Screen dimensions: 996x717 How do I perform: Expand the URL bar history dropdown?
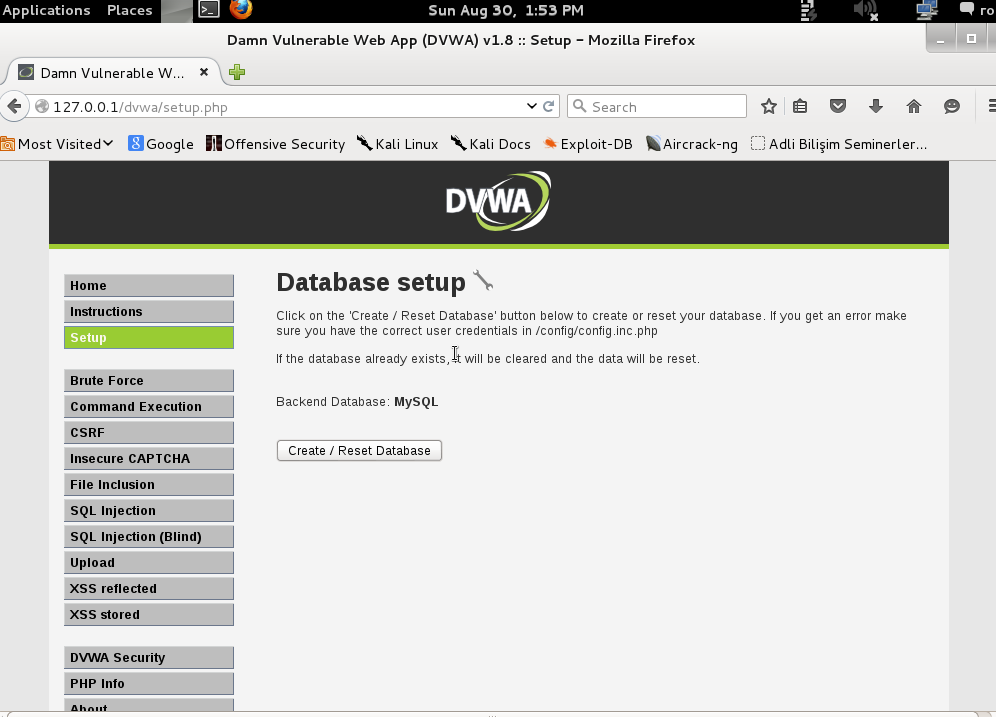point(531,106)
